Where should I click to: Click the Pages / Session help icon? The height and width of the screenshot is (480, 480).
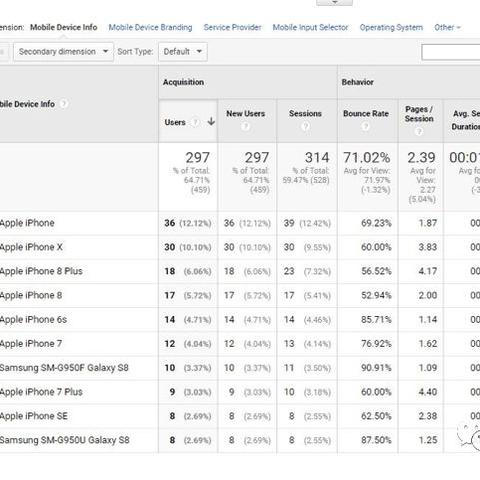[419, 131]
